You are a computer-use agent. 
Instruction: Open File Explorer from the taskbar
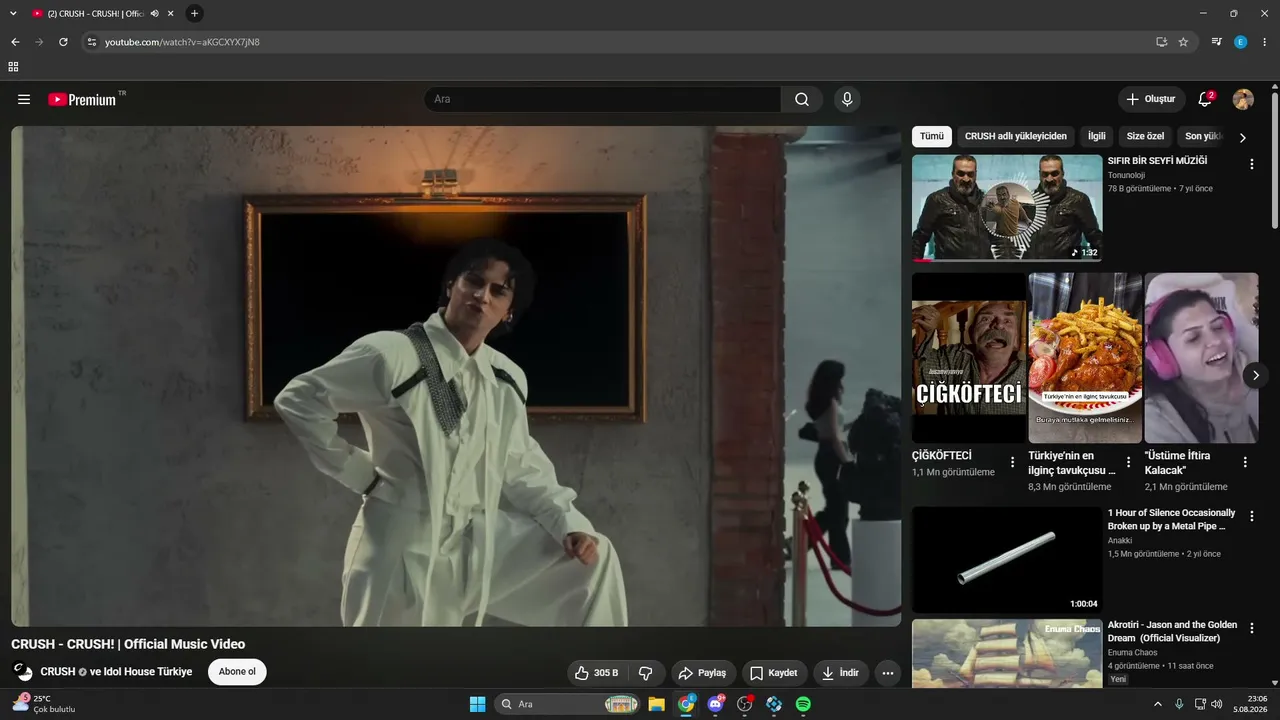click(657, 704)
